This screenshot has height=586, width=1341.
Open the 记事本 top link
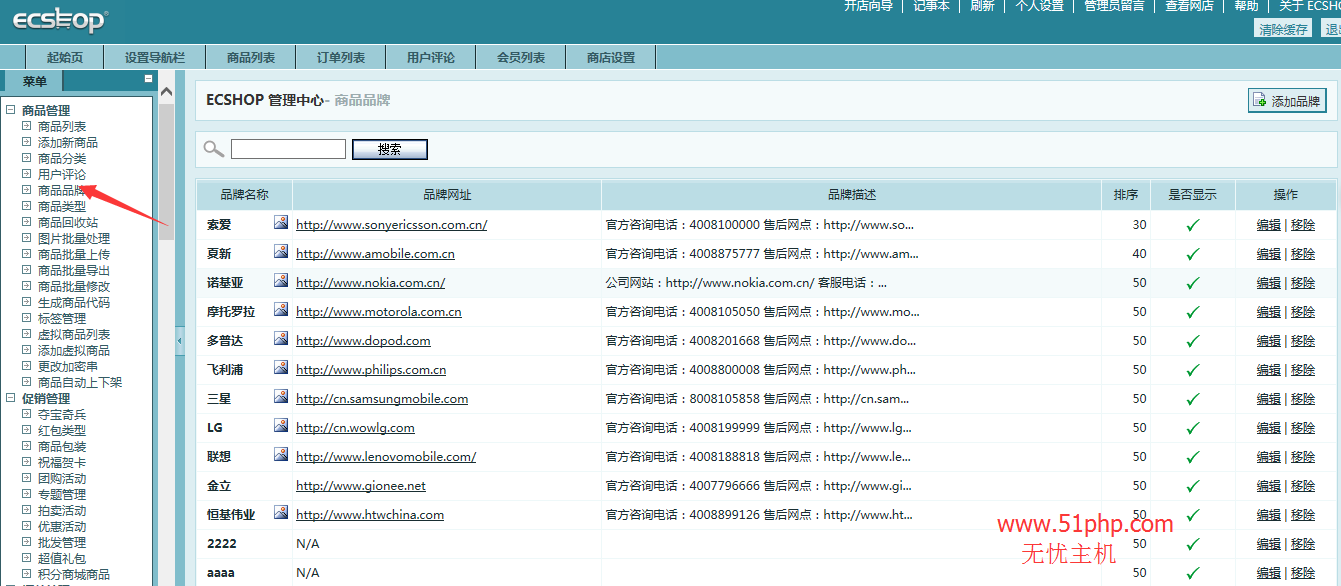(931, 6)
